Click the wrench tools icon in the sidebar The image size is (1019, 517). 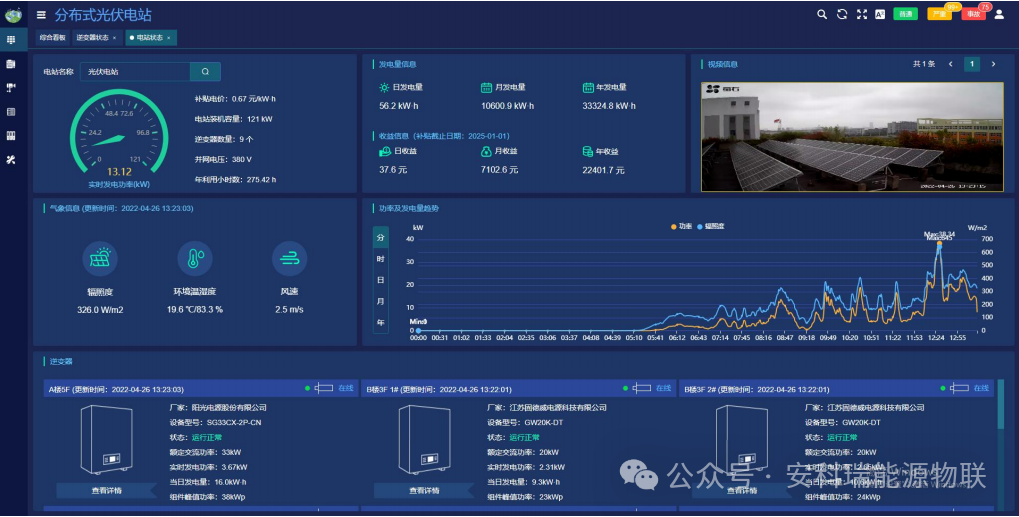(x=11, y=159)
